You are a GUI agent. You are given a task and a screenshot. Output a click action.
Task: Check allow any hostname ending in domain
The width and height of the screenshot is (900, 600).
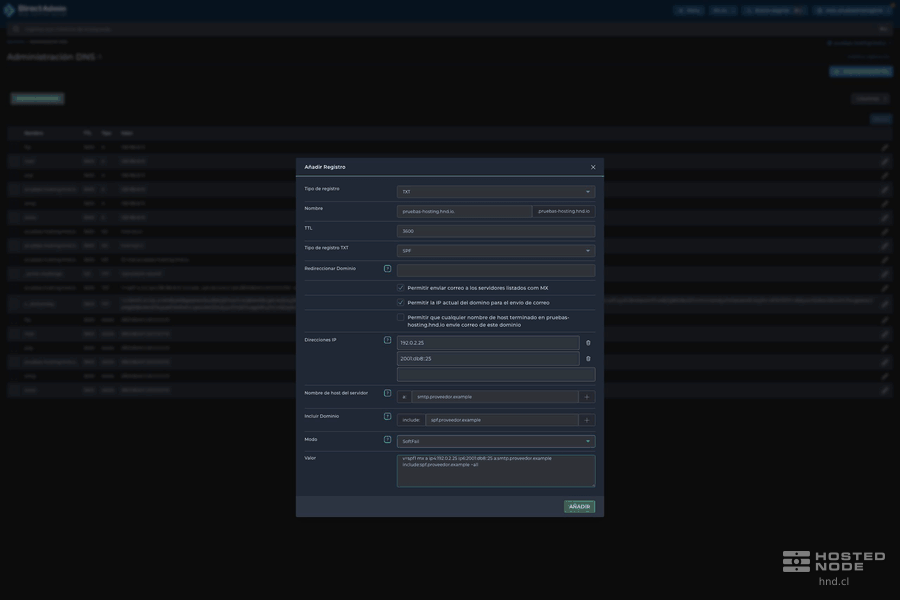[x=401, y=318]
